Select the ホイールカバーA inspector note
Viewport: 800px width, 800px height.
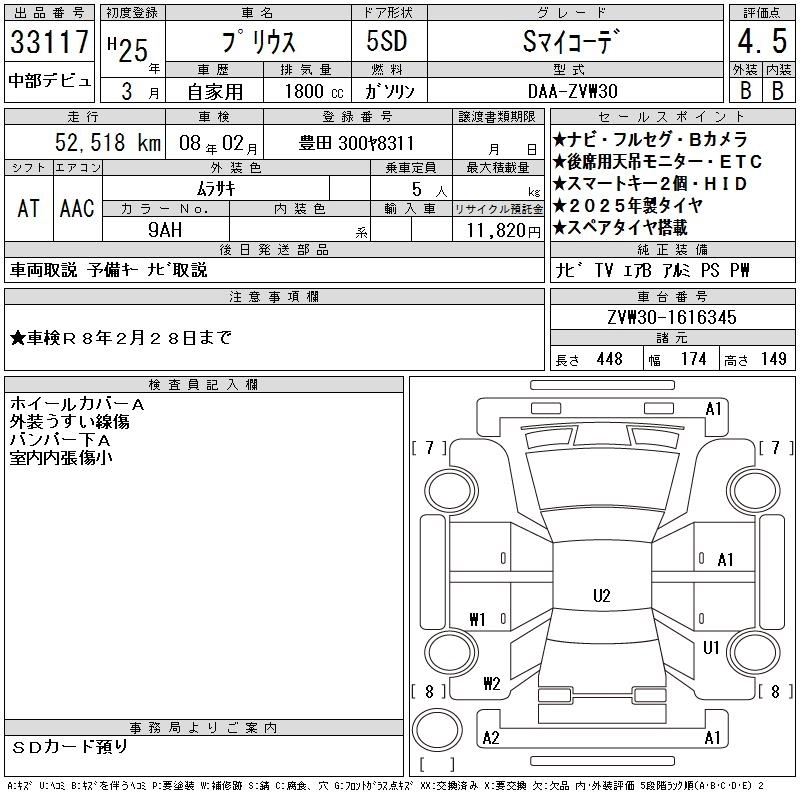coord(76,404)
